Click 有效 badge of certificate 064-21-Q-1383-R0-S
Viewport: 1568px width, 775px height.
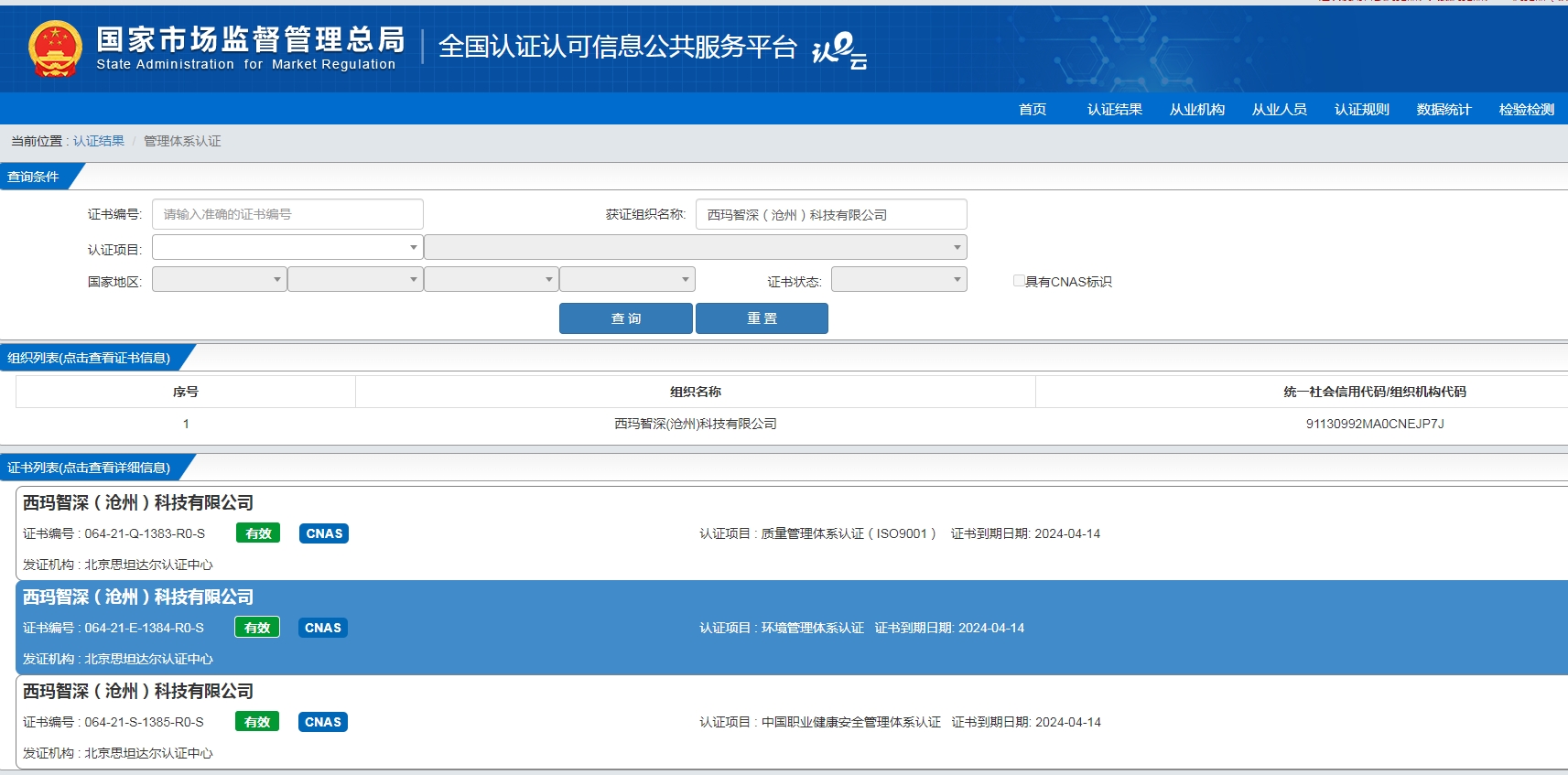point(258,533)
